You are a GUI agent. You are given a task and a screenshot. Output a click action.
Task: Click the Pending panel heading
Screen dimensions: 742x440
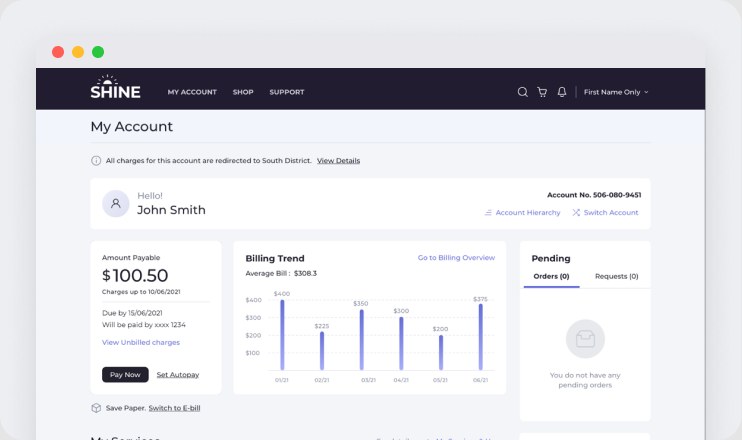551,258
